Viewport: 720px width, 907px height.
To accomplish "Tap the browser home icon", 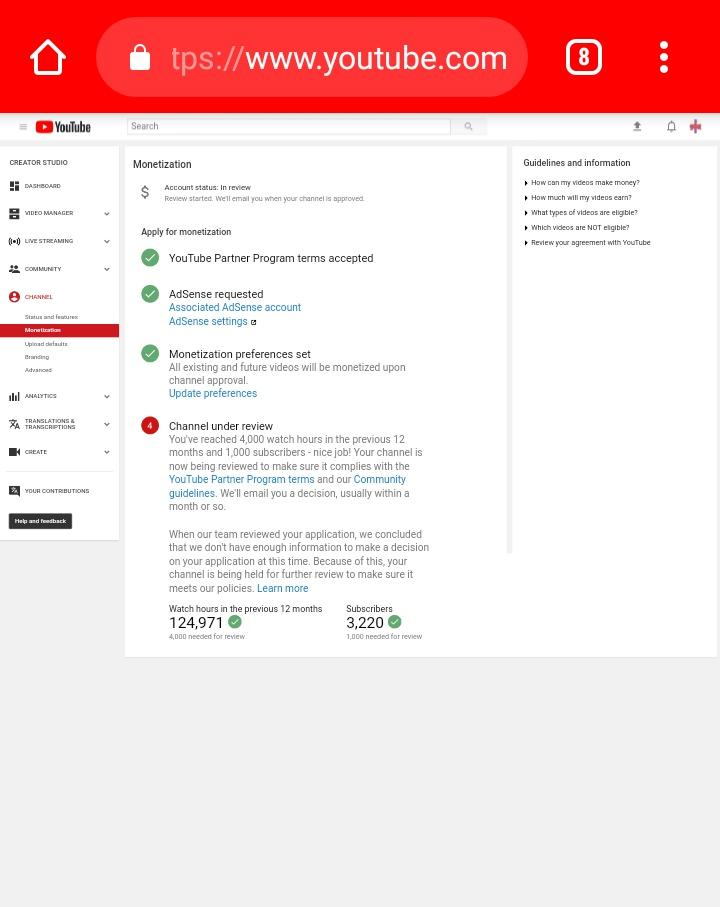I will tap(48, 57).
